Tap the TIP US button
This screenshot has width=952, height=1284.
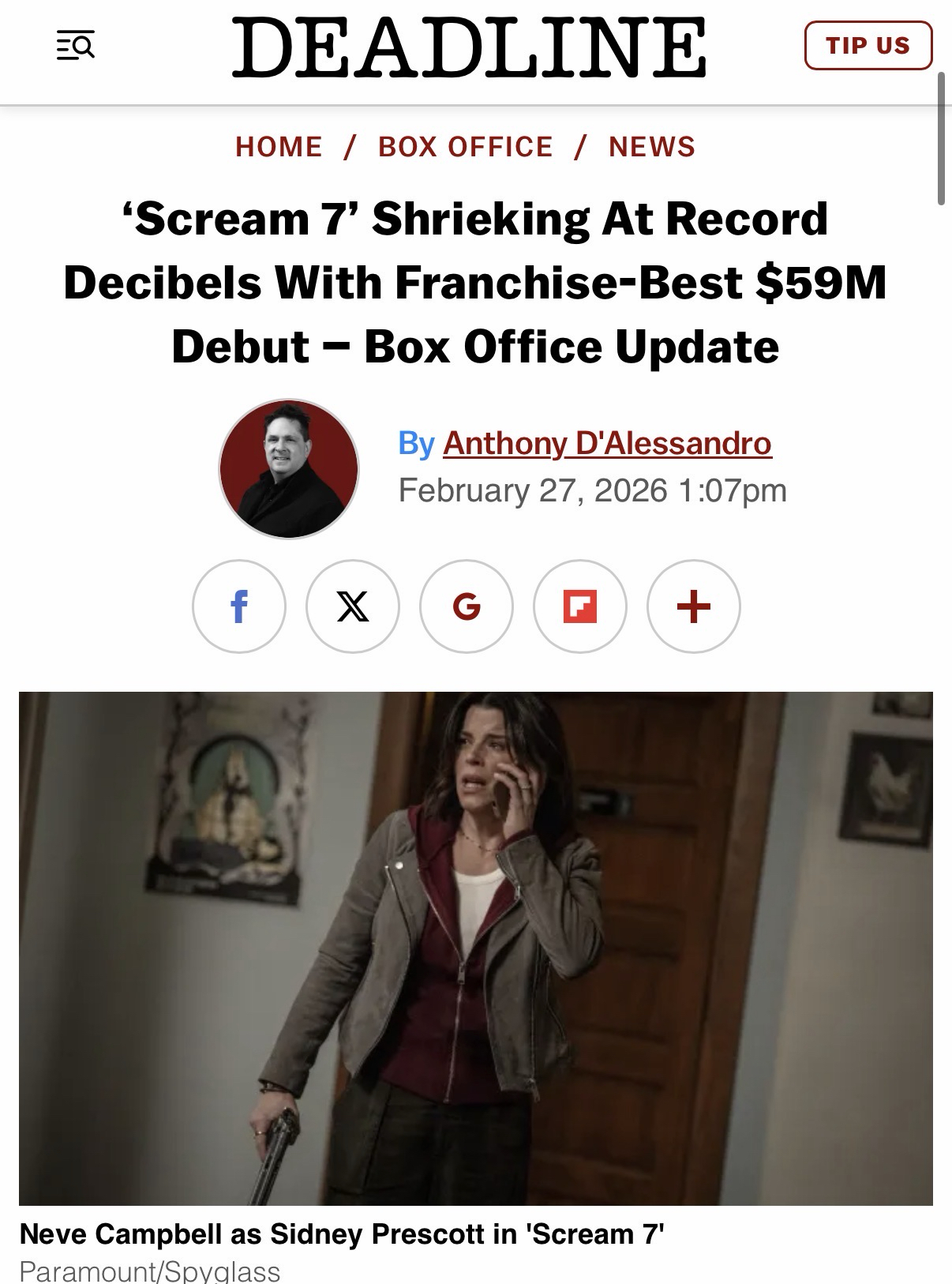868,46
